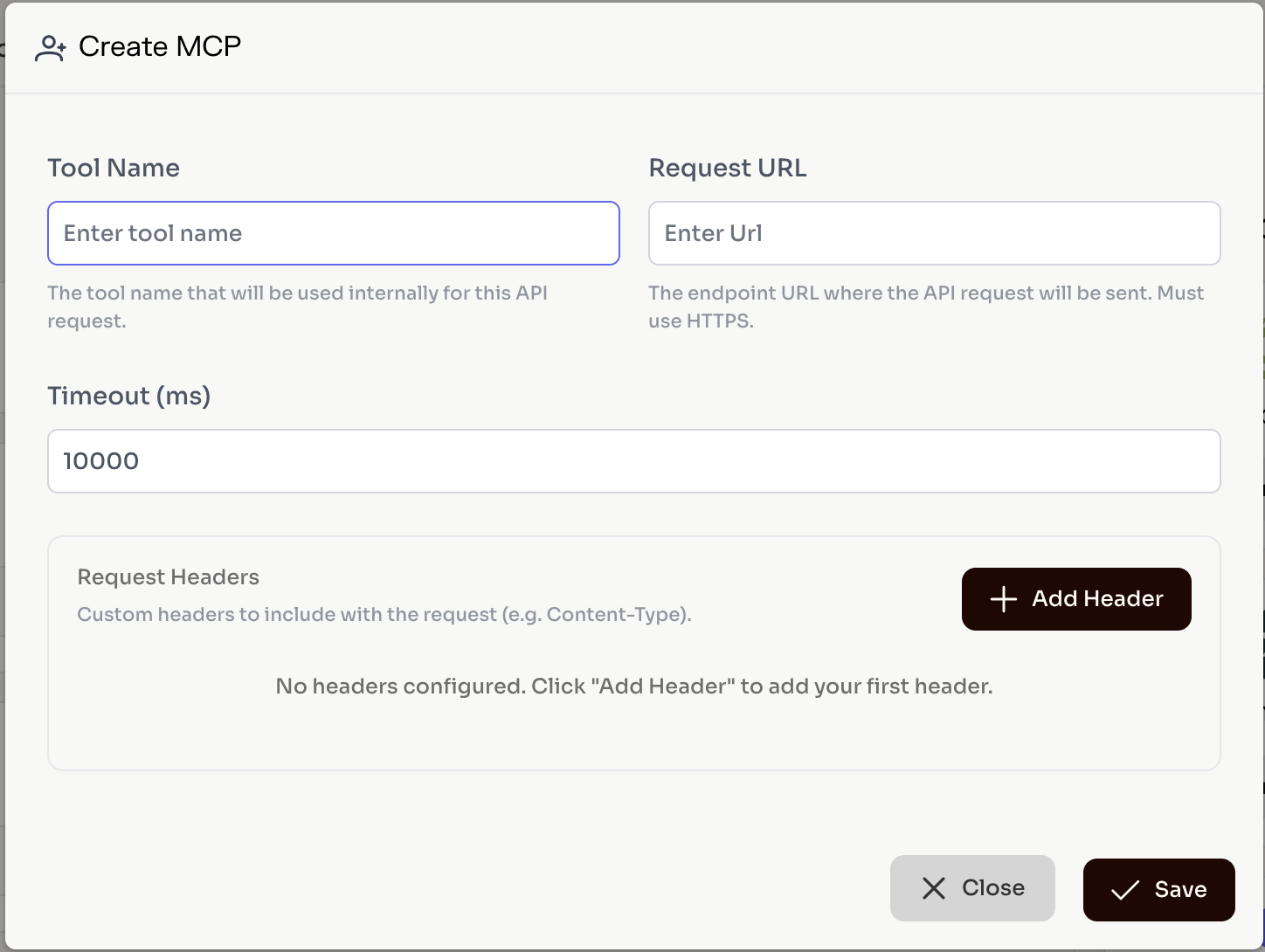
Task: Click the custom headers description text
Action: [384, 614]
